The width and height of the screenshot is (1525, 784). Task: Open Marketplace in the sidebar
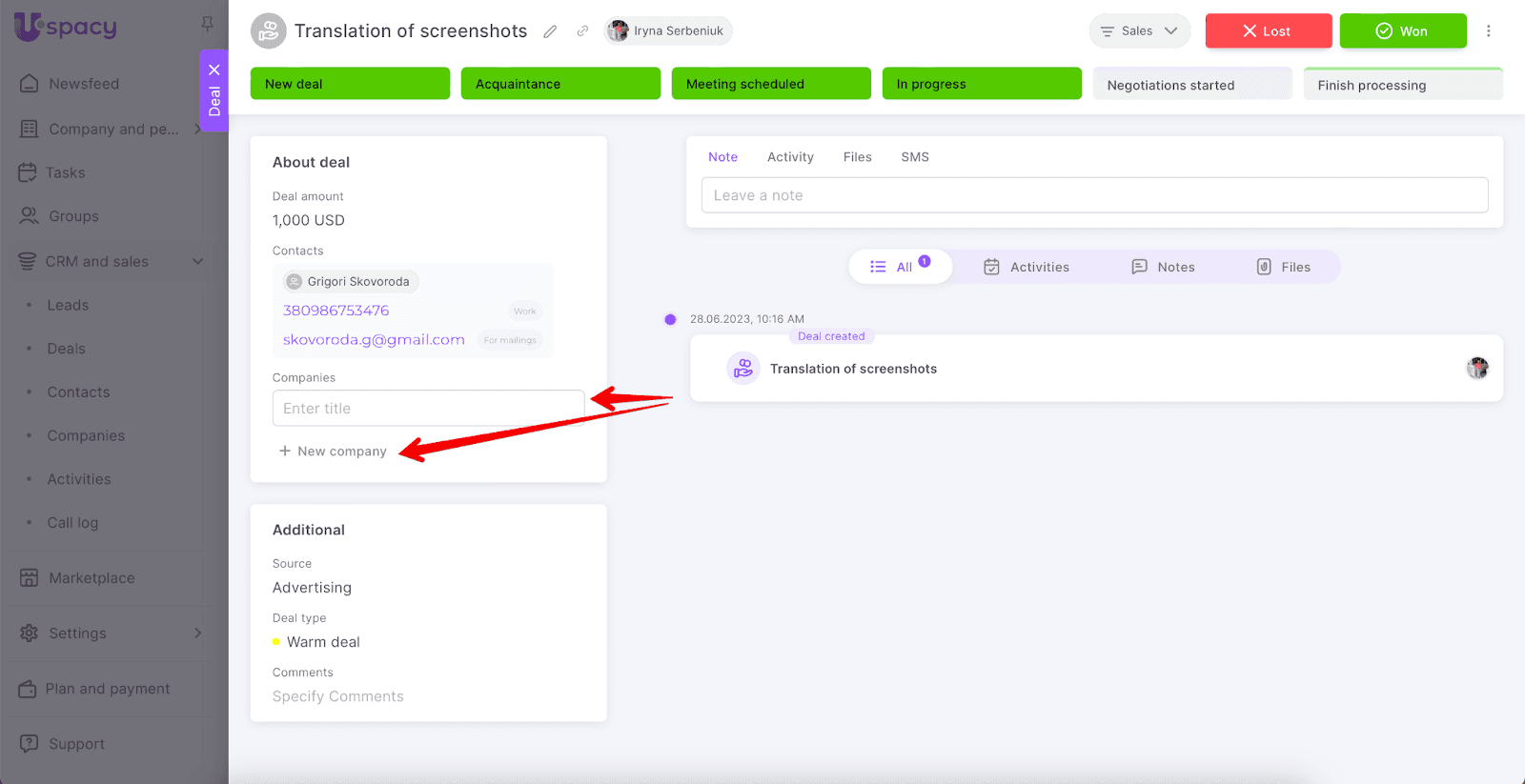[91, 578]
